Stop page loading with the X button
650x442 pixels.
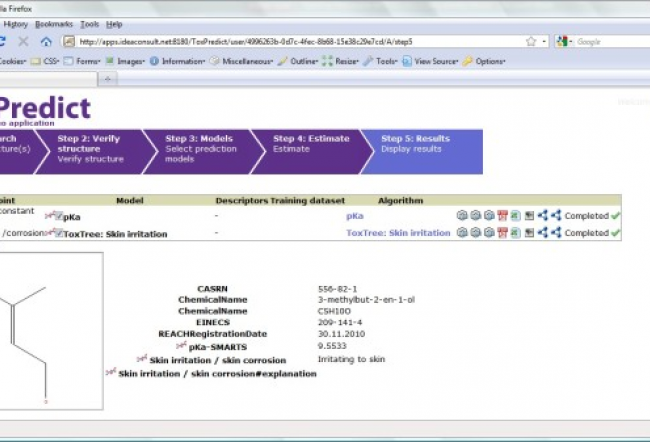click(23, 41)
